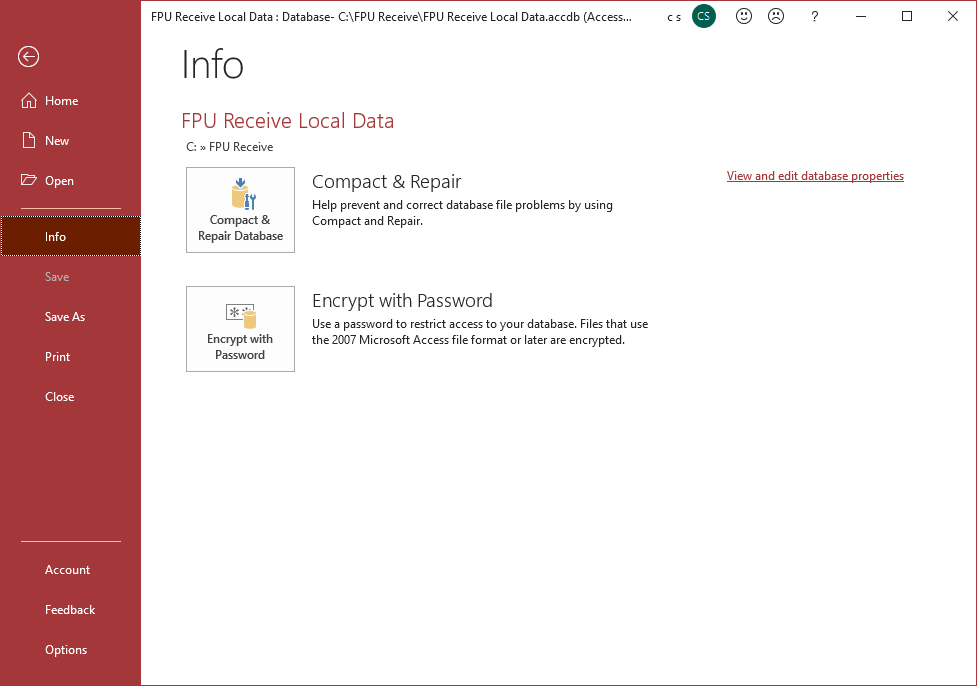
Task: Open the Account page
Action: [x=67, y=570]
